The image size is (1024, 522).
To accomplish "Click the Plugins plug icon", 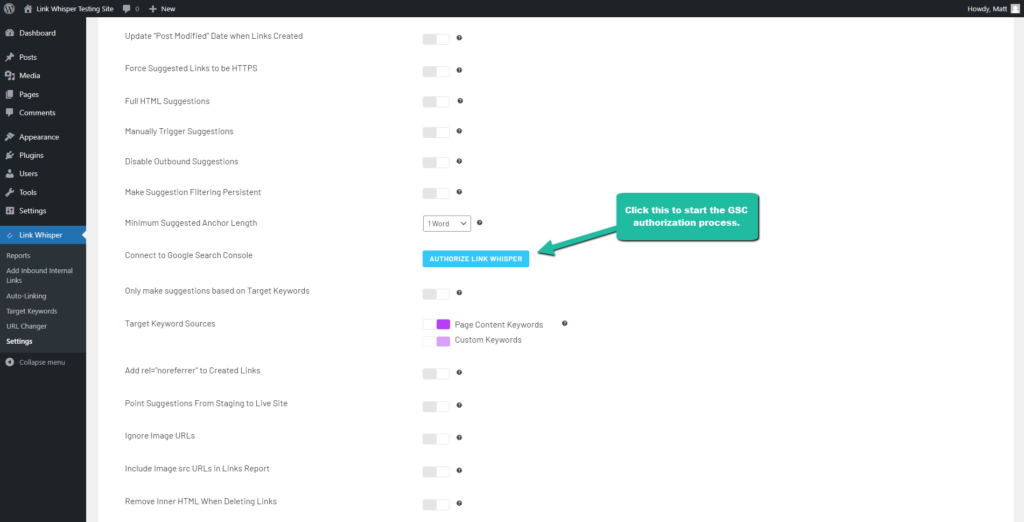I will point(10,155).
